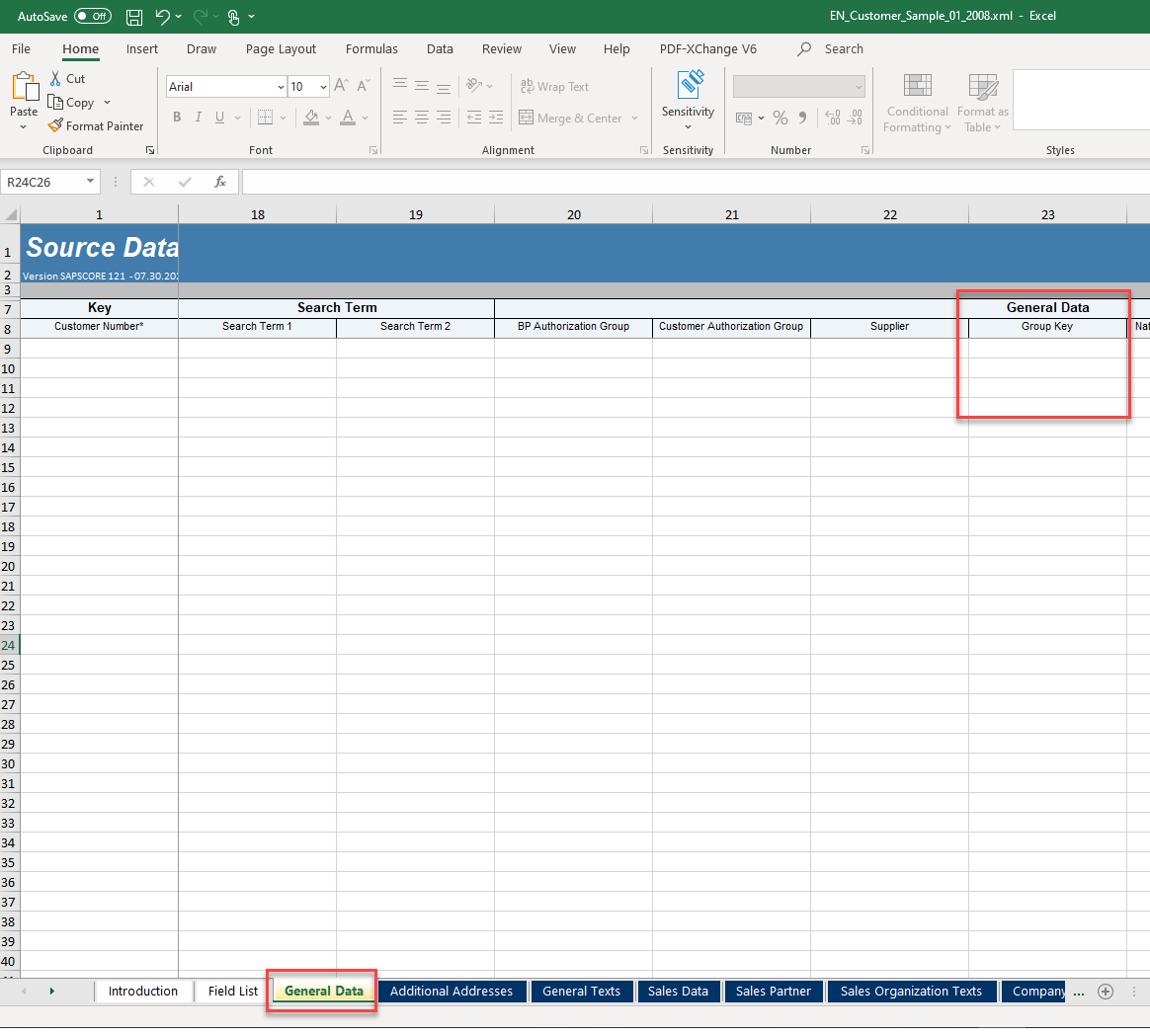Click the font color red A swatch
Image resolution: width=1150 pixels, height=1036 pixels.
pyautogui.click(x=347, y=118)
